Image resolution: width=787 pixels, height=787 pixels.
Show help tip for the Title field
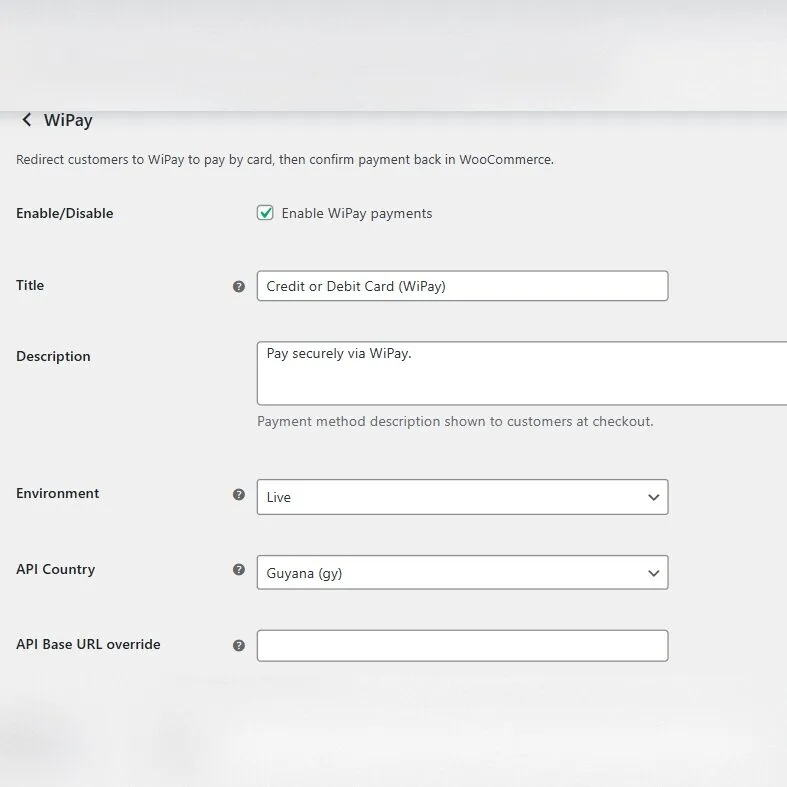(239, 286)
